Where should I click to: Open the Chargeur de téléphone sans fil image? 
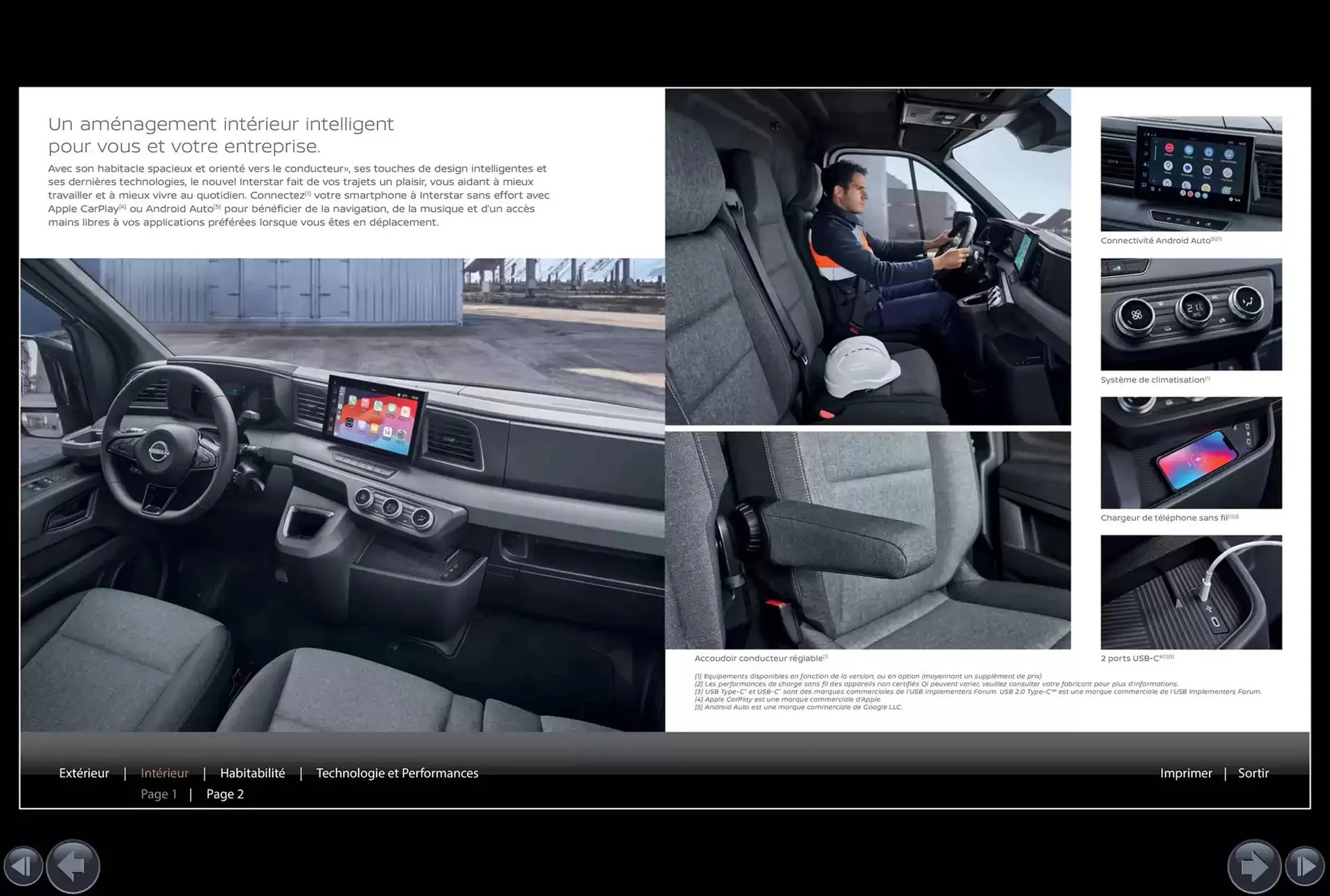[x=1191, y=452]
